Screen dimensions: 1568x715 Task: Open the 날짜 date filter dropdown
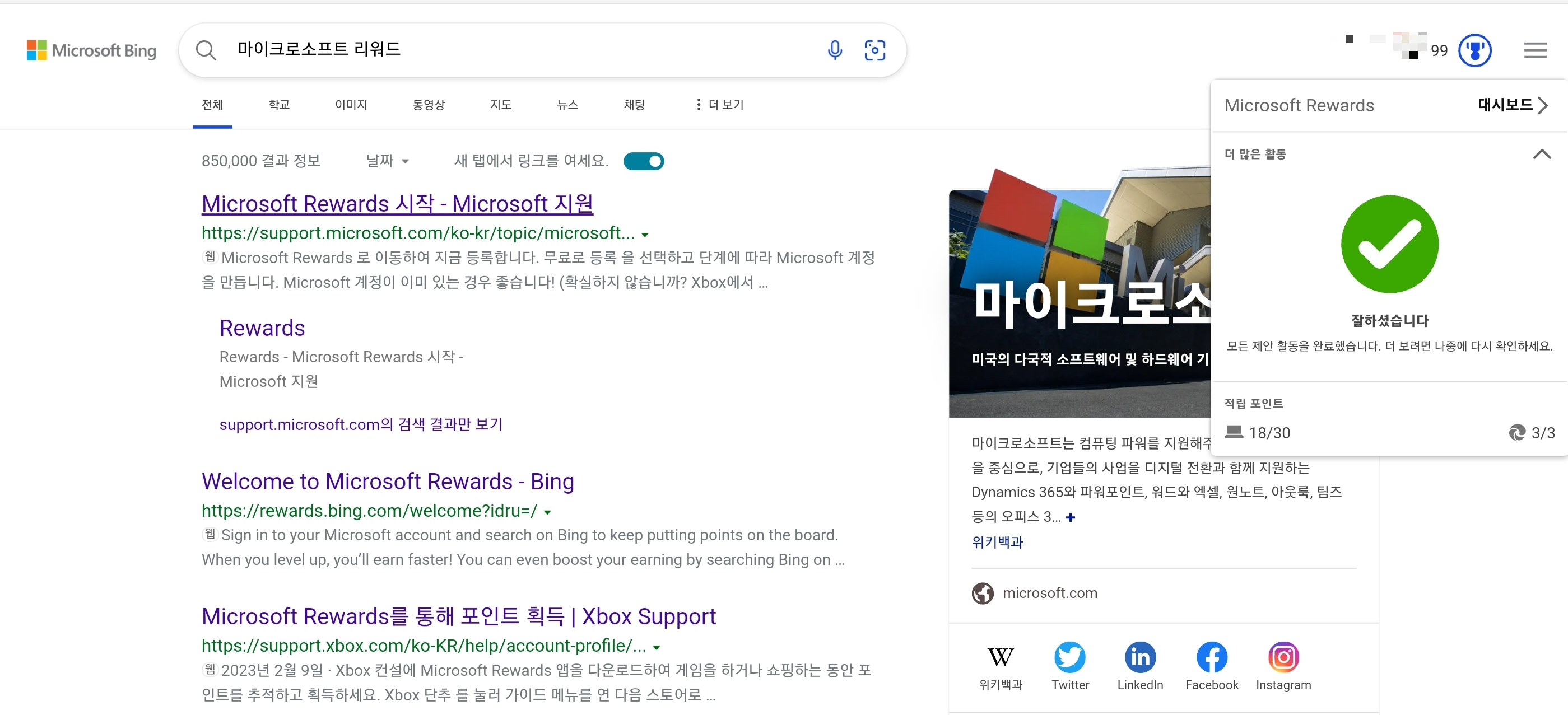[387, 161]
